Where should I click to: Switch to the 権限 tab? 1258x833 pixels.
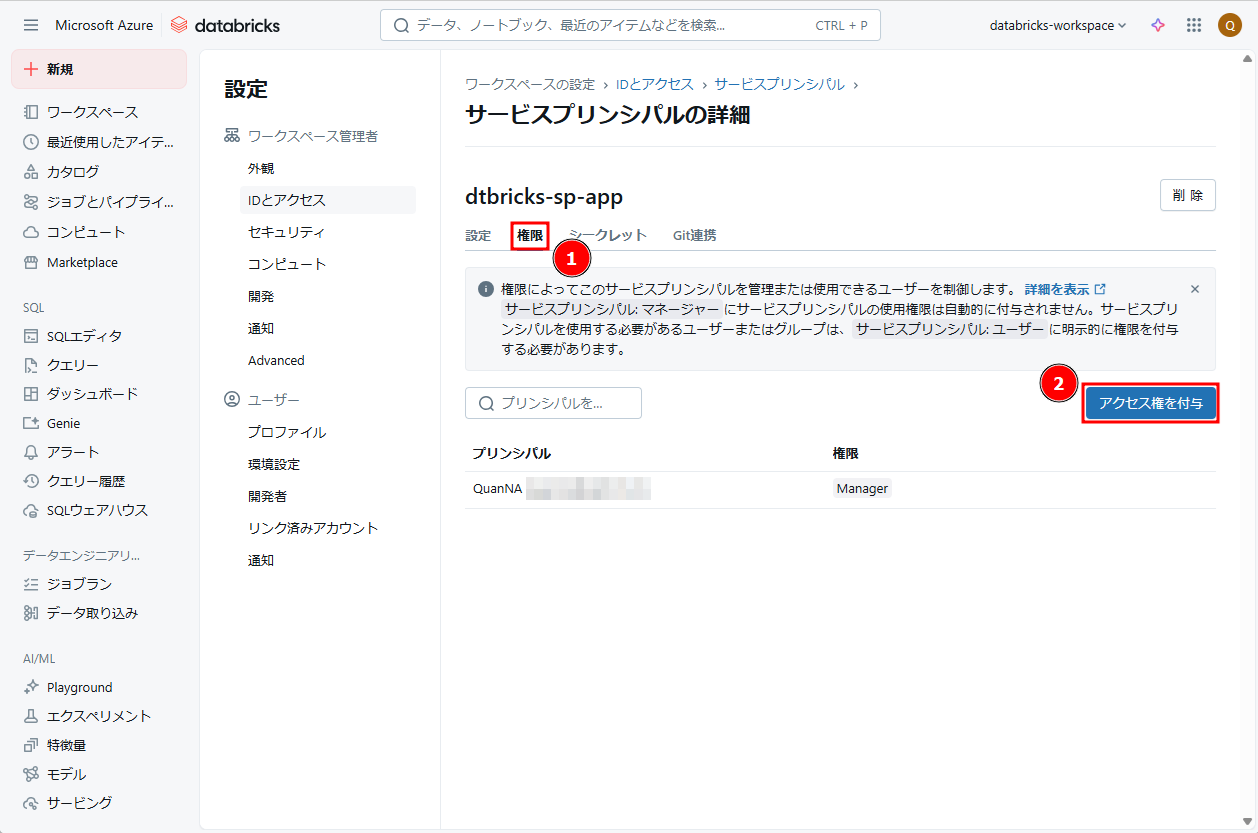click(530, 236)
